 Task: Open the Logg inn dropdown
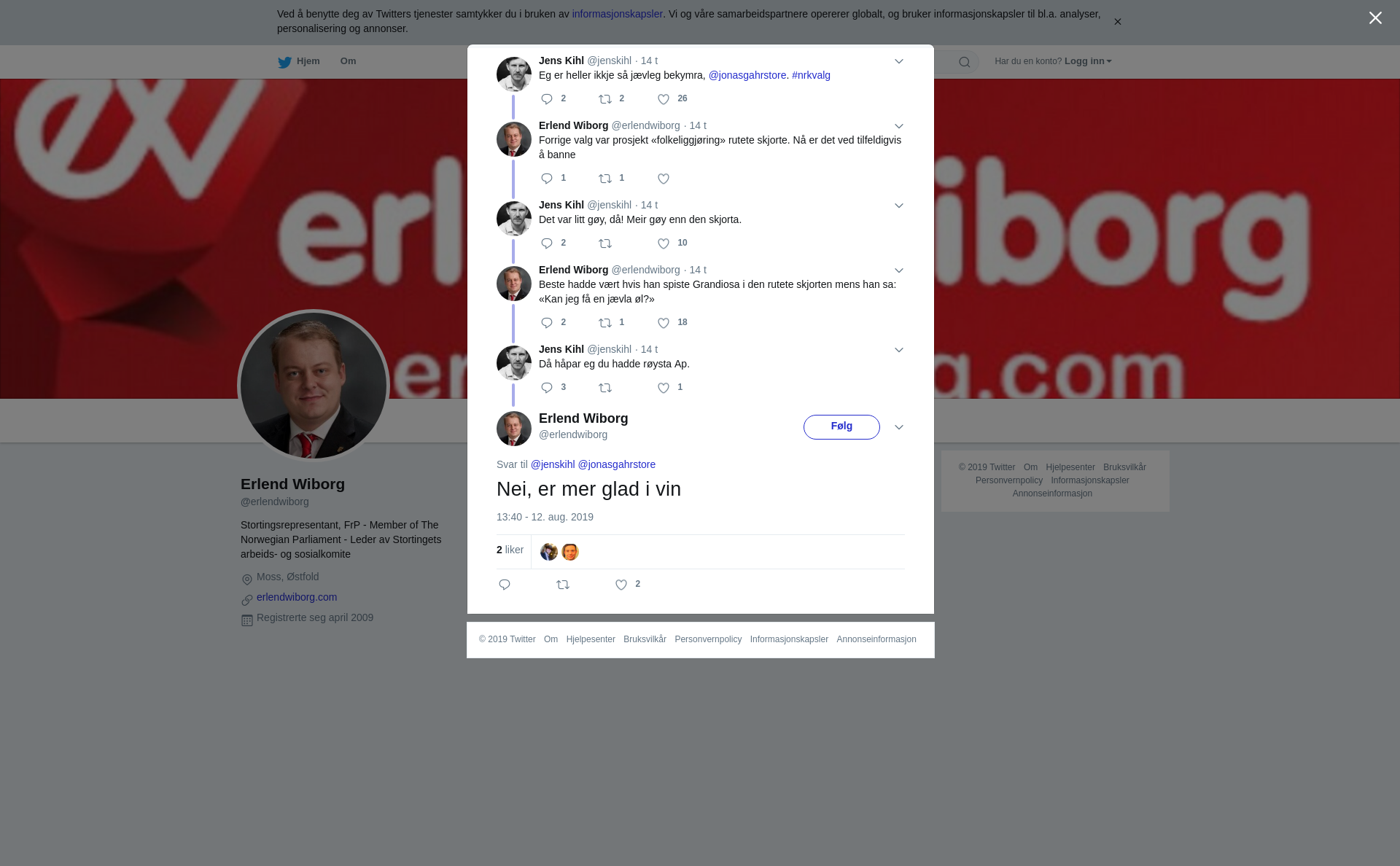1088,61
